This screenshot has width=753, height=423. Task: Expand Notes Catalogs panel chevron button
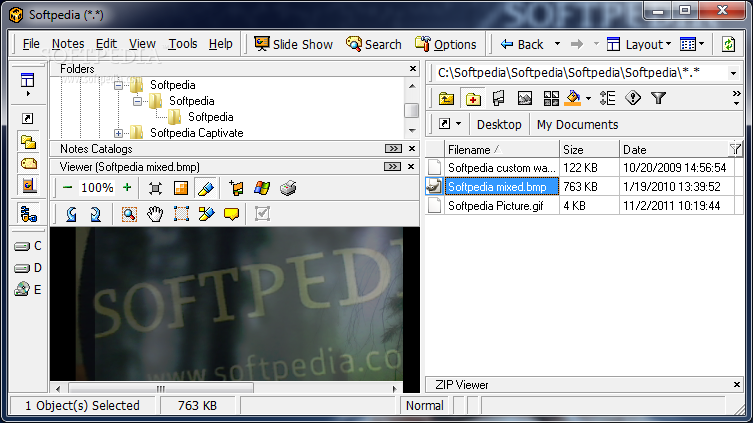pos(393,149)
